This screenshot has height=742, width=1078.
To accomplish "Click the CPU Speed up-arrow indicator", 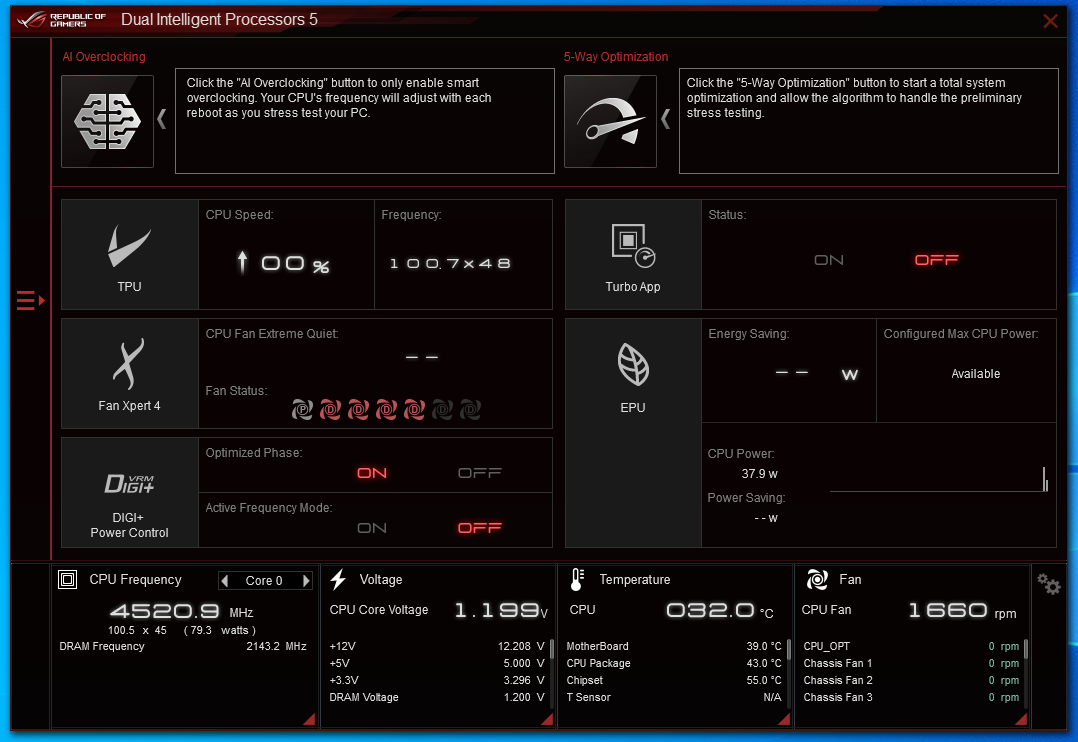I will click(242, 263).
